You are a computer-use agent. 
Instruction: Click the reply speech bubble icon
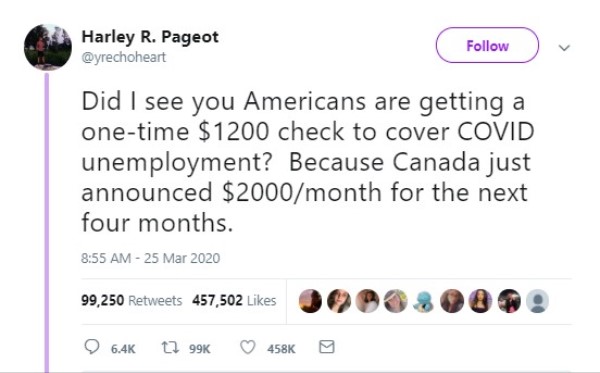91,347
